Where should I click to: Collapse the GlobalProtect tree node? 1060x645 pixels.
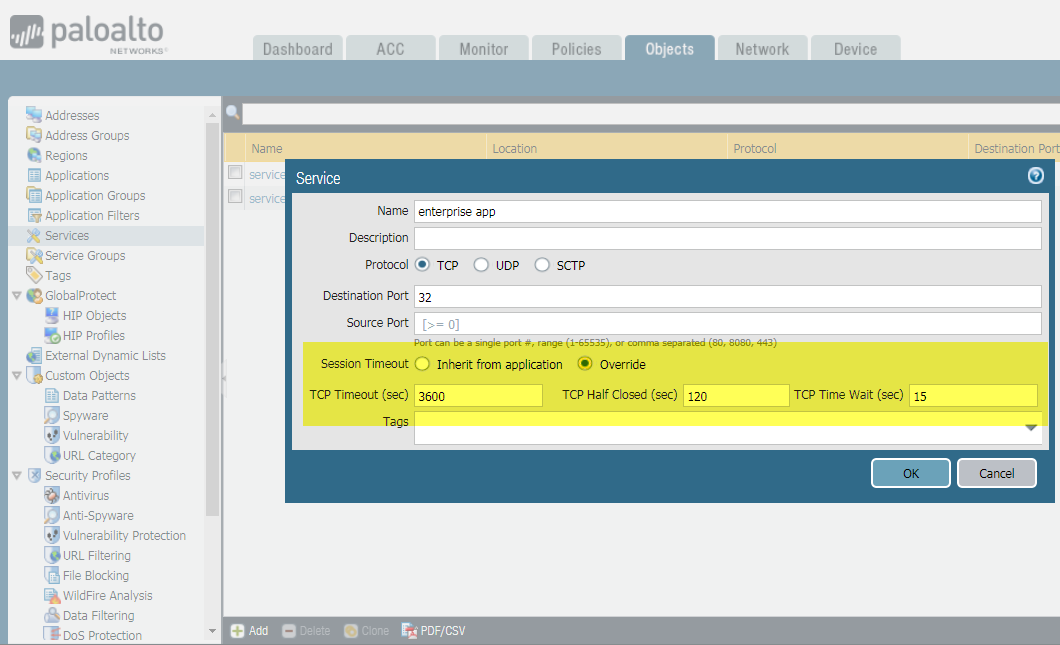click(x=16, y=296)
